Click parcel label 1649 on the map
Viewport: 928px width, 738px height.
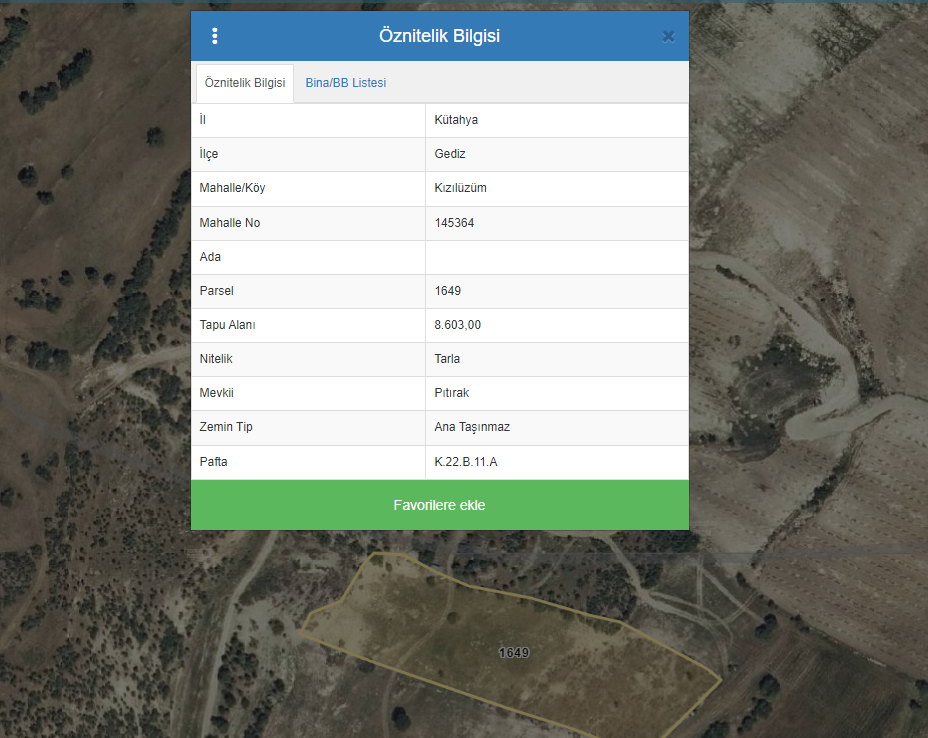coord(513,653)
